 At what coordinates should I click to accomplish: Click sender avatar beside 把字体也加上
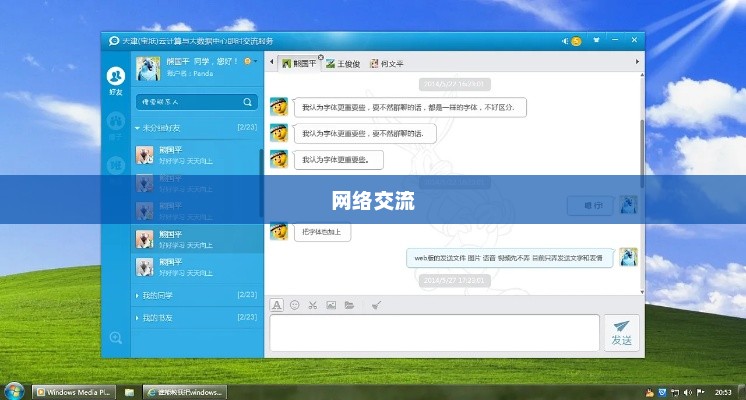(279, 231)
